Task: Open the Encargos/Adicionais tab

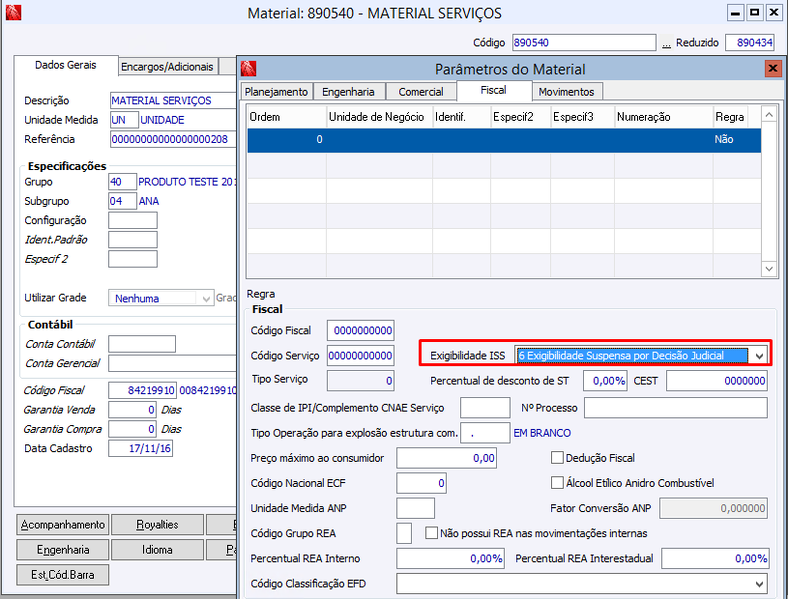Action: [167, 67]
